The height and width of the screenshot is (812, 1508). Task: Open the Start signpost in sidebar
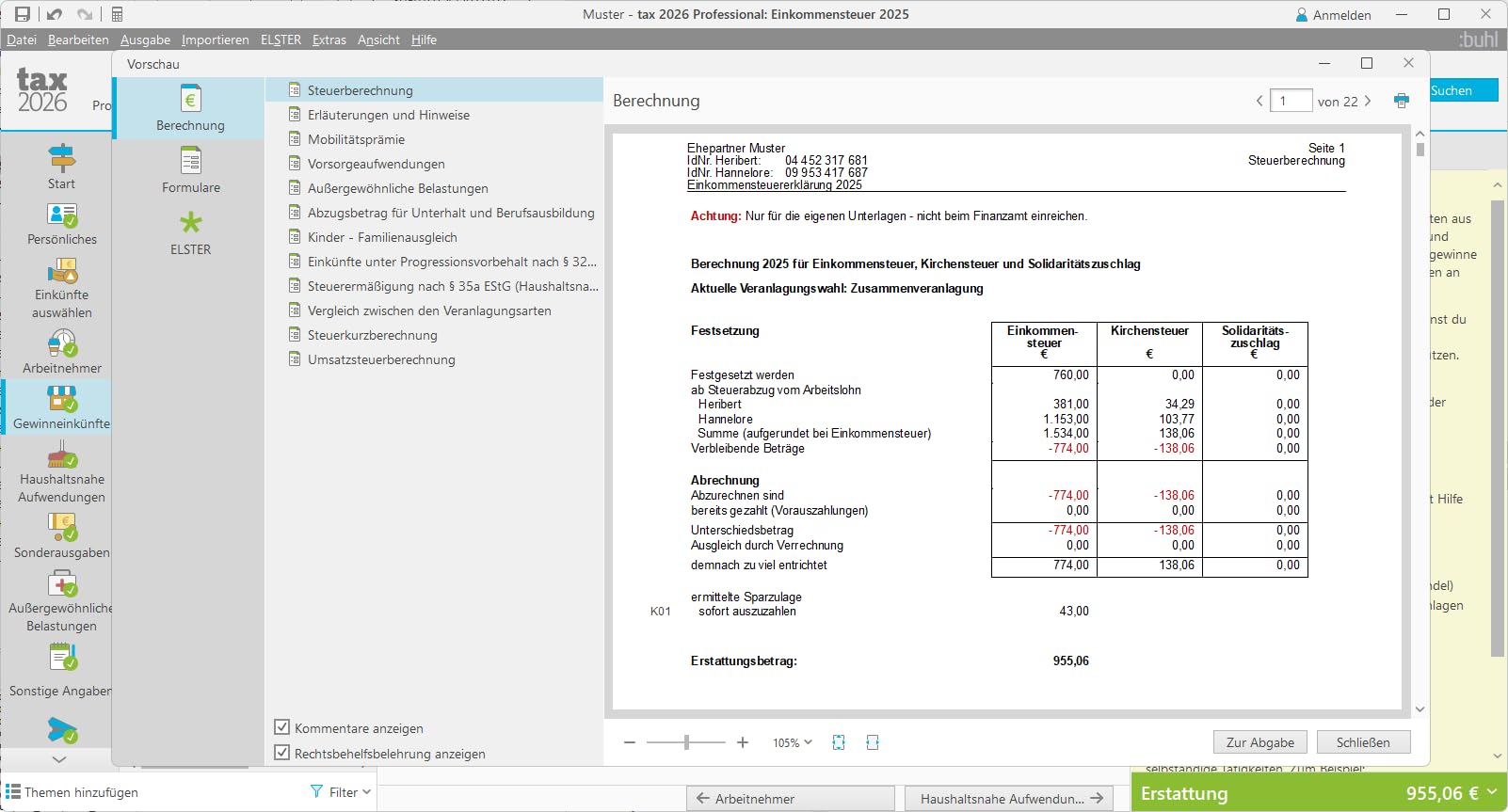point(61,167)
